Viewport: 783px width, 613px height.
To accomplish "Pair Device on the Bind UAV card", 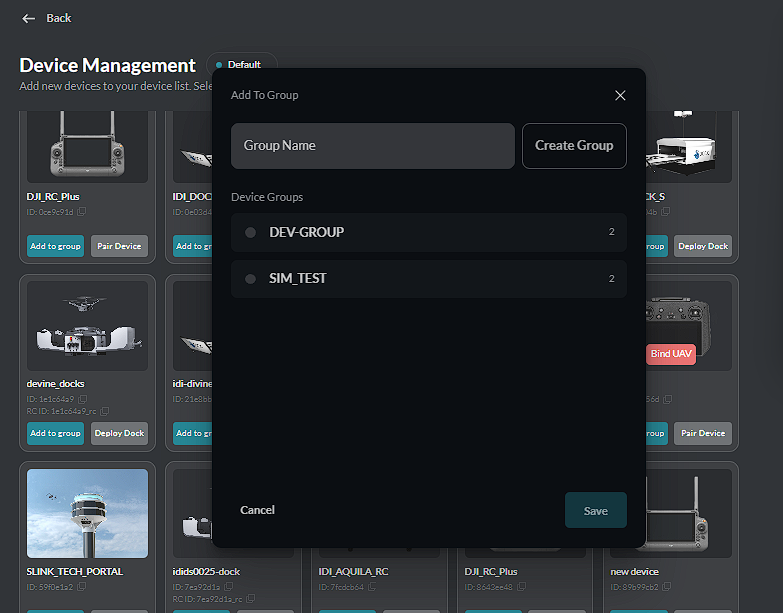I will 703,433.
